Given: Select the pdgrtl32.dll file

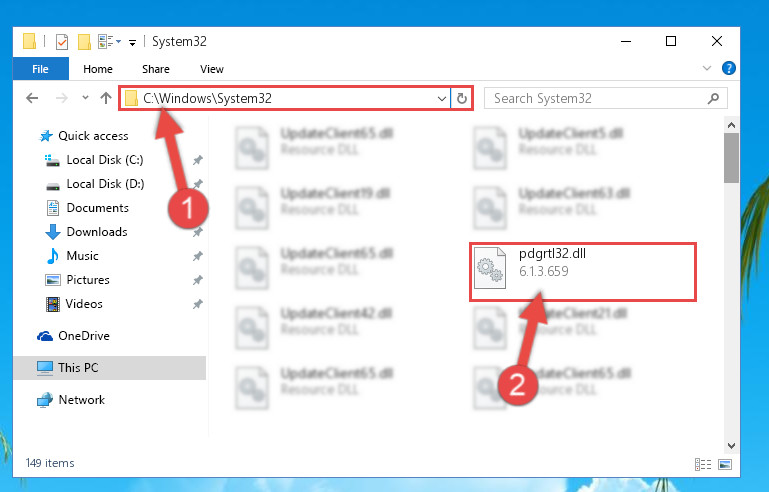Looking at the screenshot, I should pyautogui.click(x=583, y=271).
